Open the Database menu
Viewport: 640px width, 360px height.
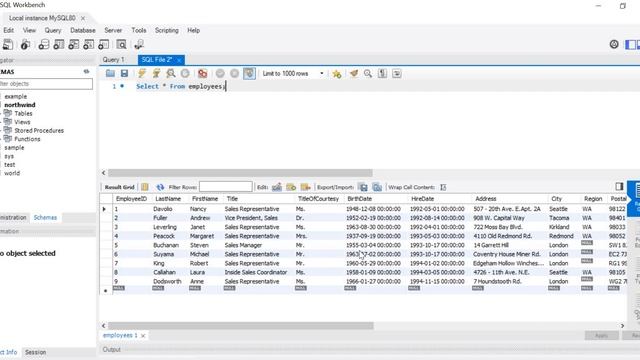pos(83,30)
